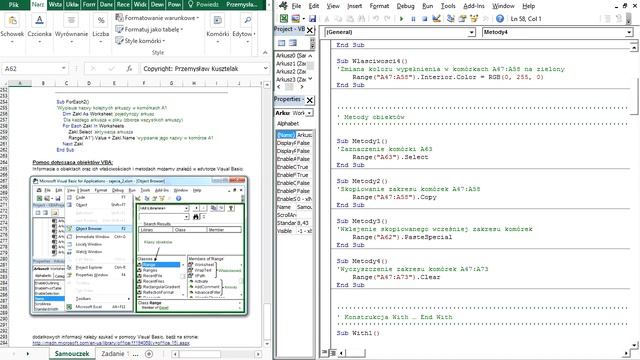Click the View Microsoft Excel icon in VBA toolbar
The height and width of the screenshot is (360, 640).
[x=284, y=18]
